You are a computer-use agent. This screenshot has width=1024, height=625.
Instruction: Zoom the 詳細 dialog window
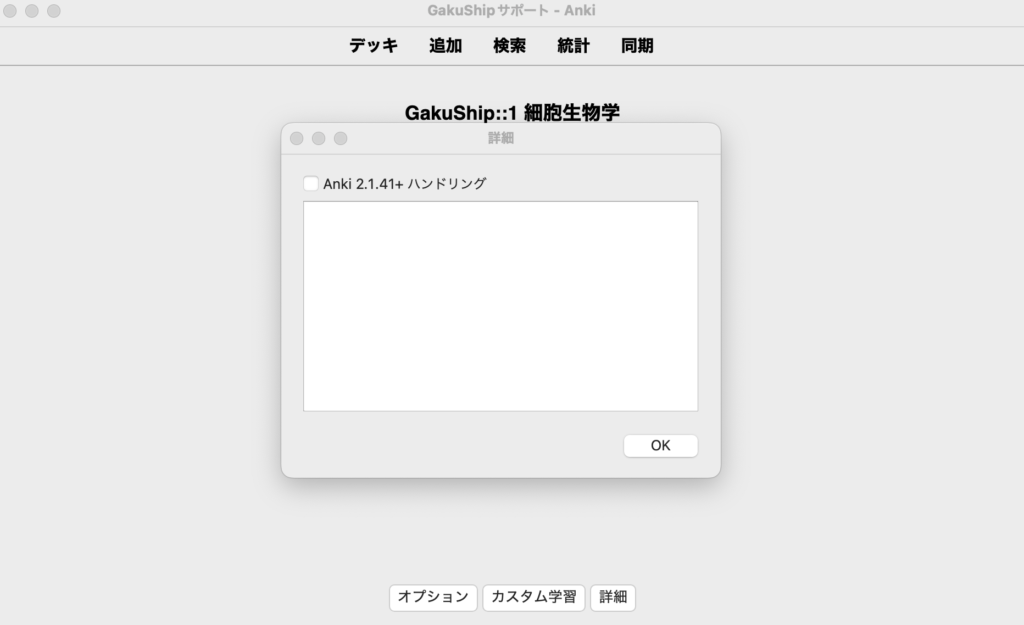tap(341, 139)
